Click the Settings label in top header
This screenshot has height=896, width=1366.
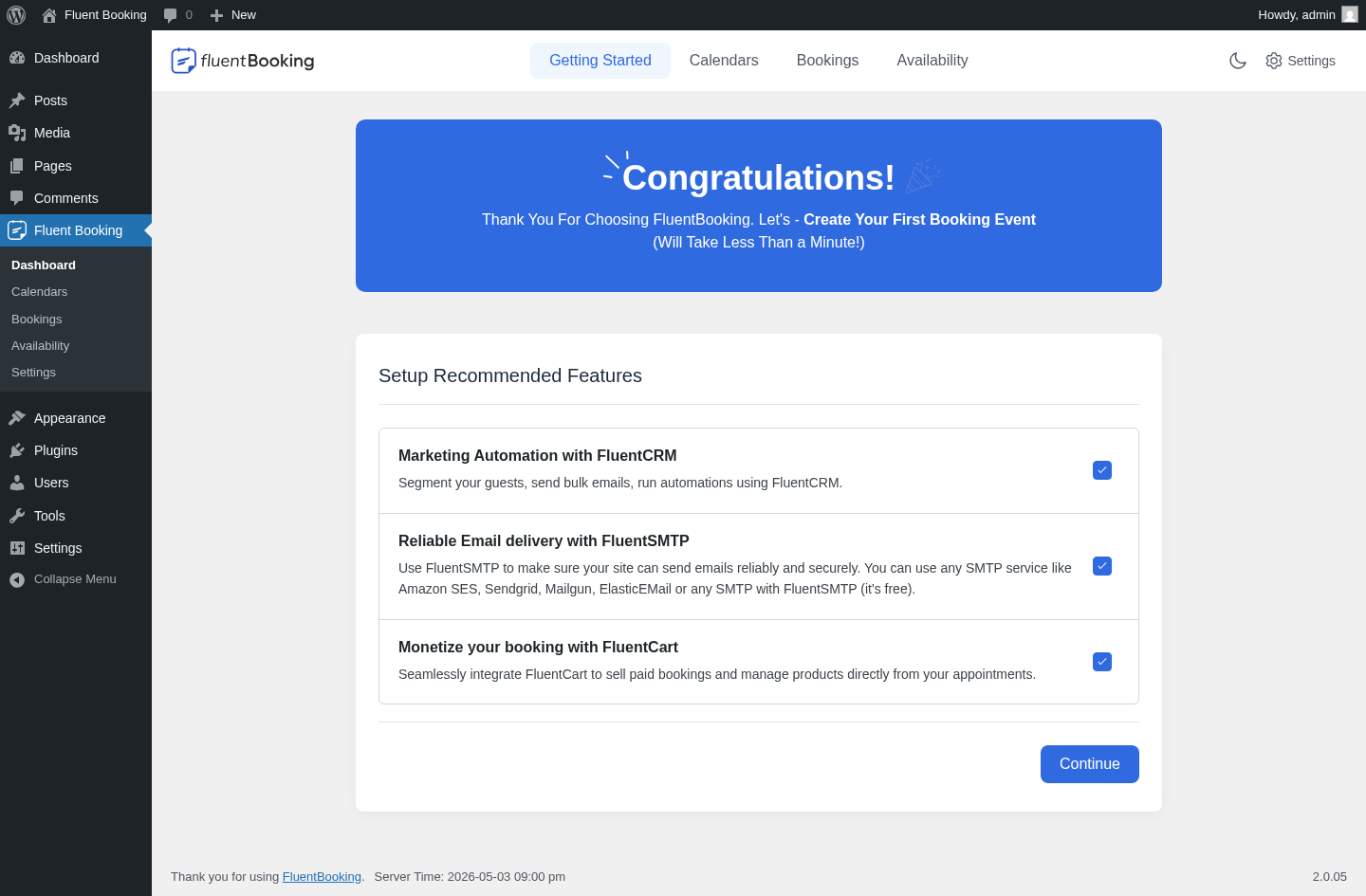tap(1311, 61)
